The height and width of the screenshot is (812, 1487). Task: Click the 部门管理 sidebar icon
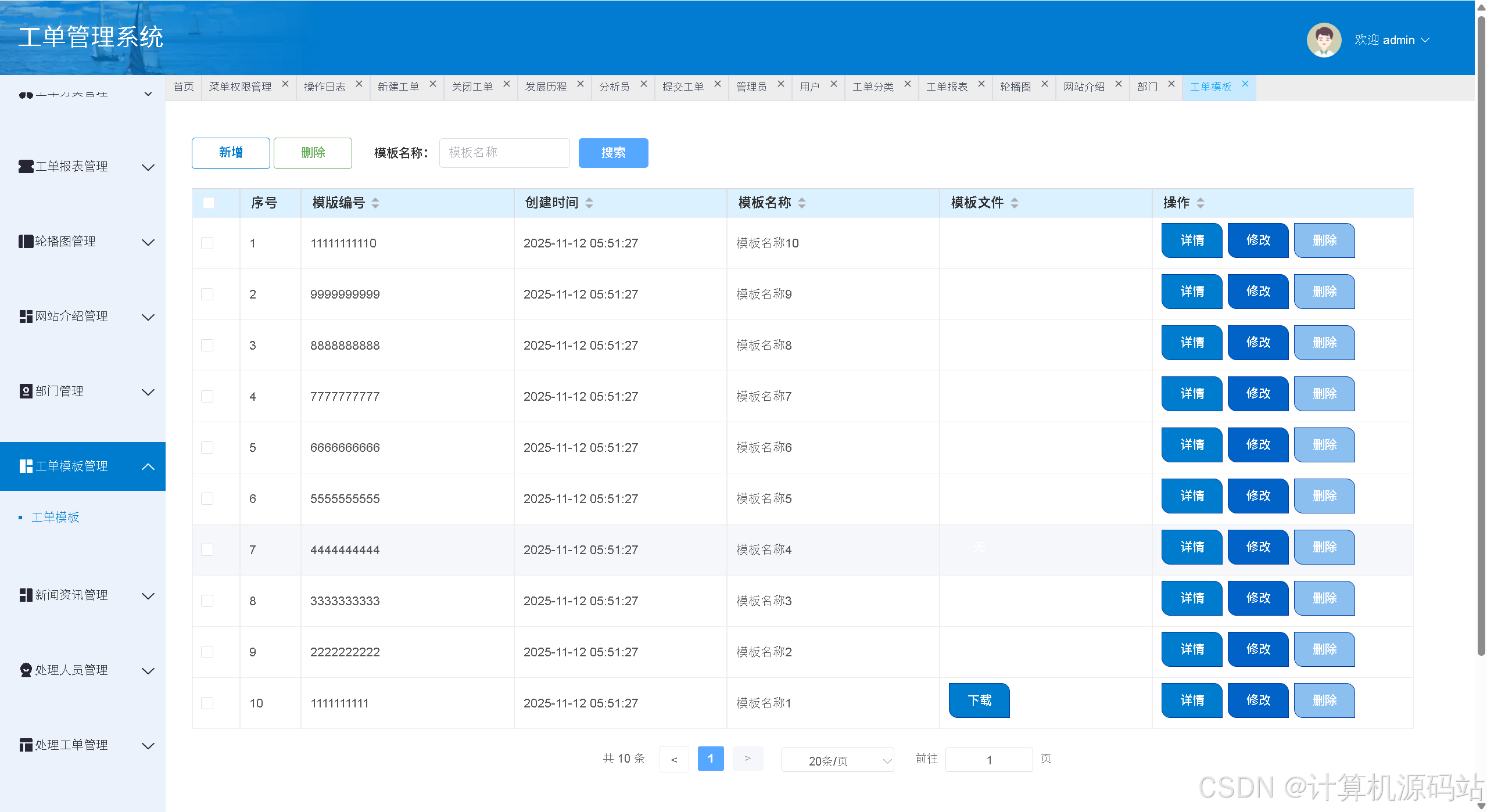click(x=26, y=391)
